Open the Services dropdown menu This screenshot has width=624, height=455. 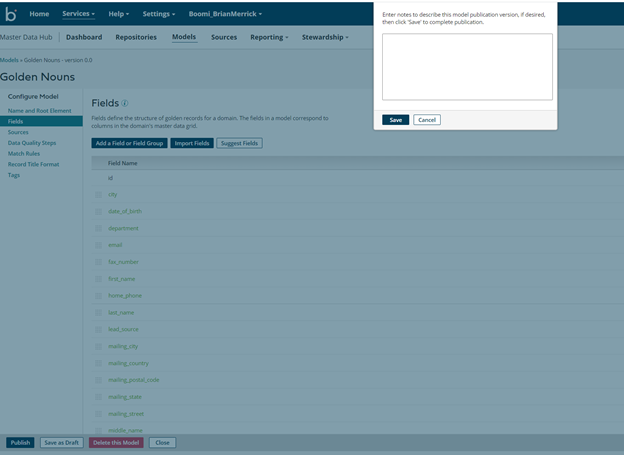coord(79,14)
